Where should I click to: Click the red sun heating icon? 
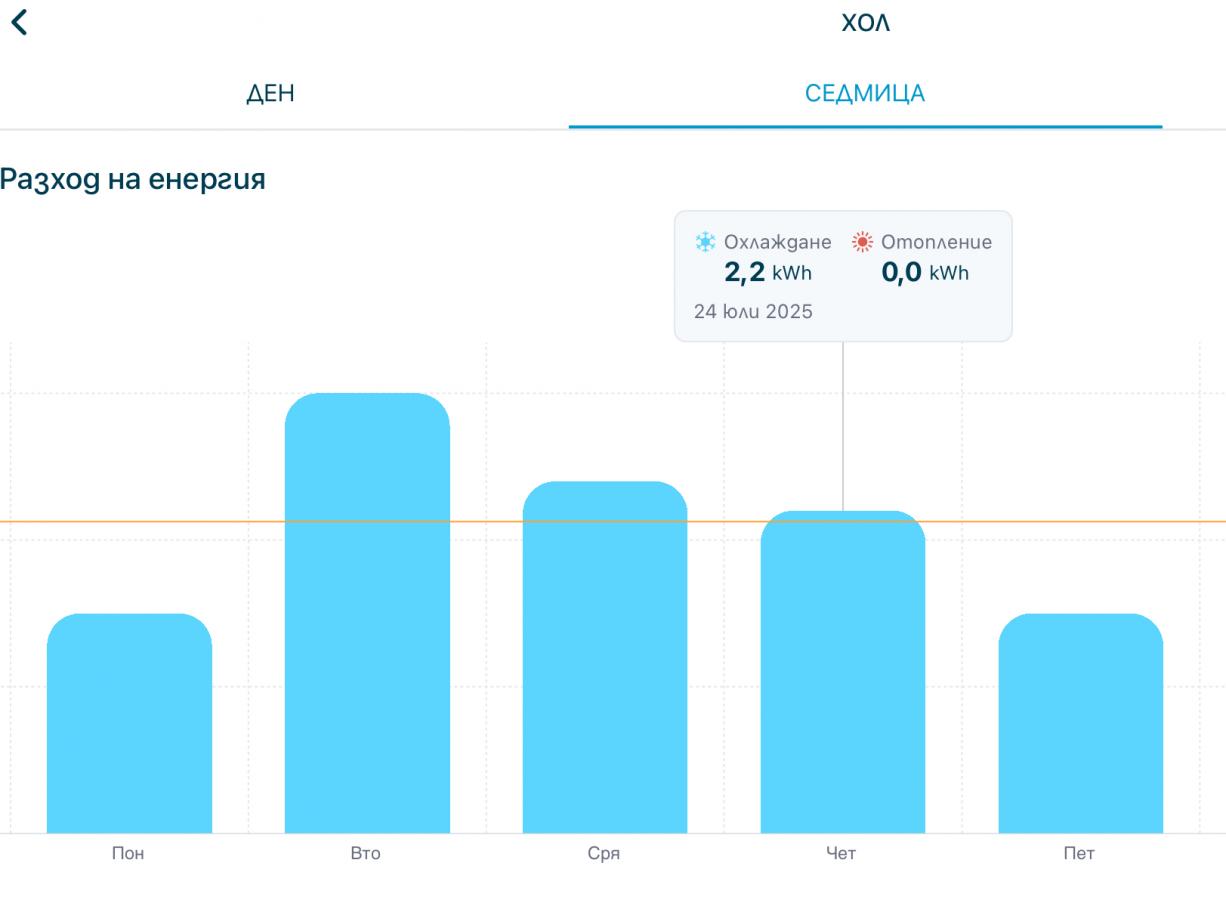(861, 242)
